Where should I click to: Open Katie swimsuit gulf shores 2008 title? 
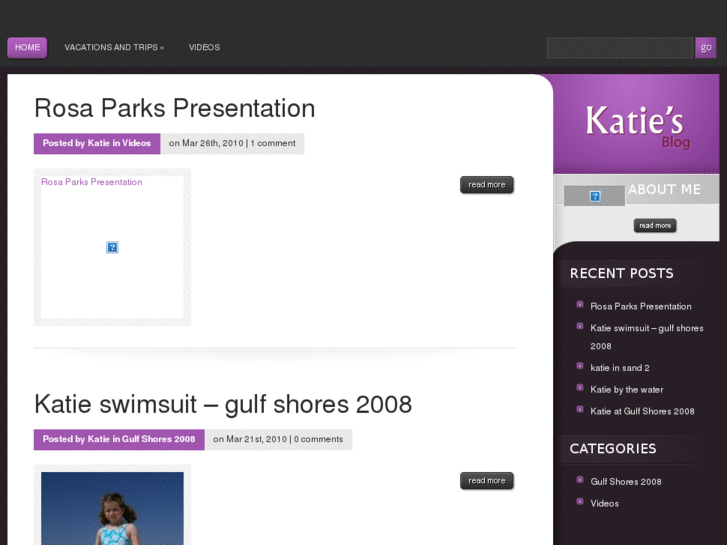[222, 404]
